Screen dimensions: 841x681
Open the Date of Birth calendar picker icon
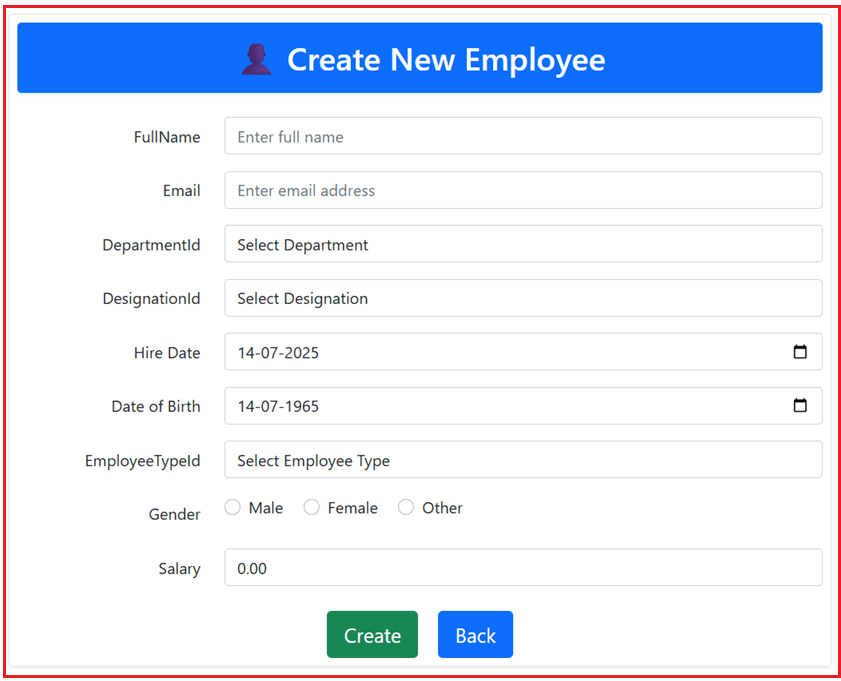pyautogui.click(x=800, y=405)
